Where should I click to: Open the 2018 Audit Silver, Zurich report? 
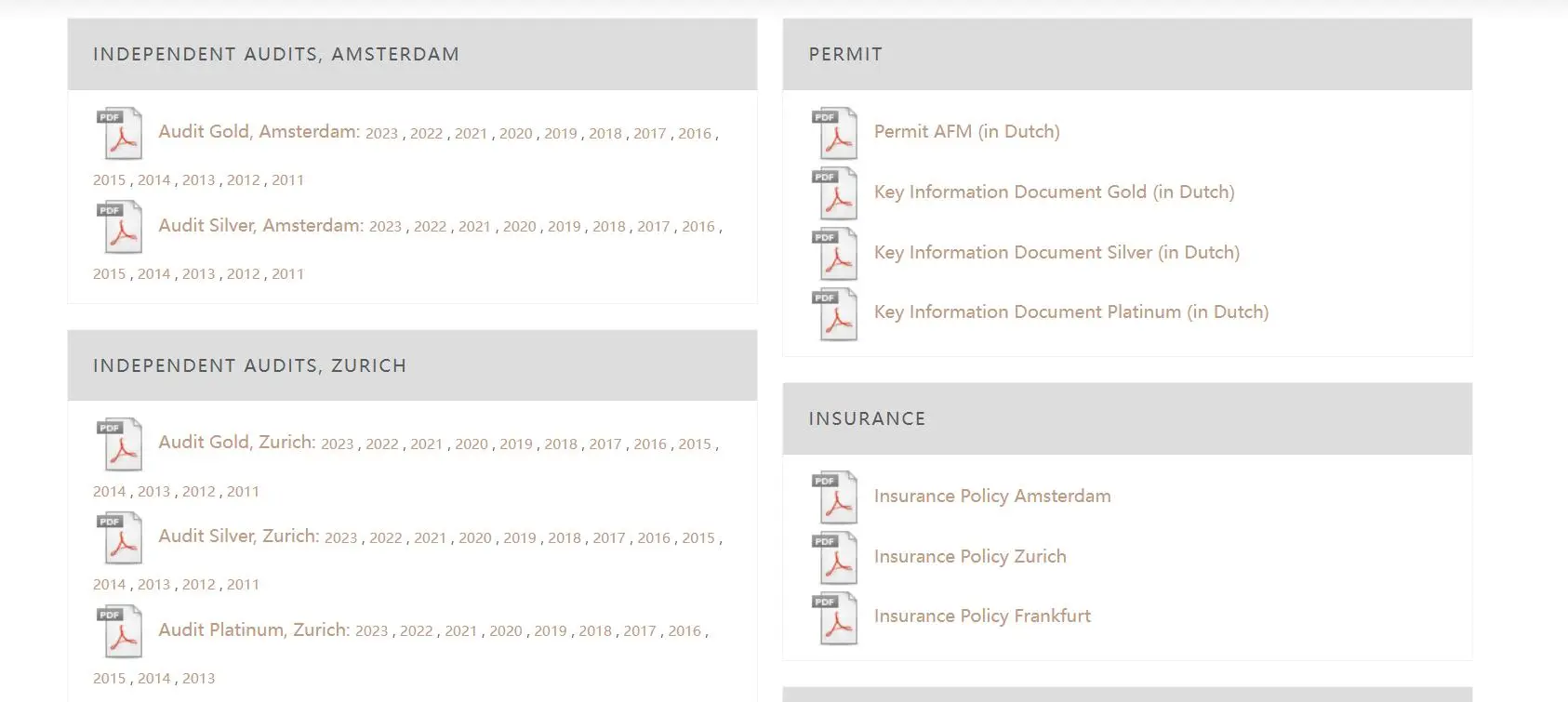564,538
